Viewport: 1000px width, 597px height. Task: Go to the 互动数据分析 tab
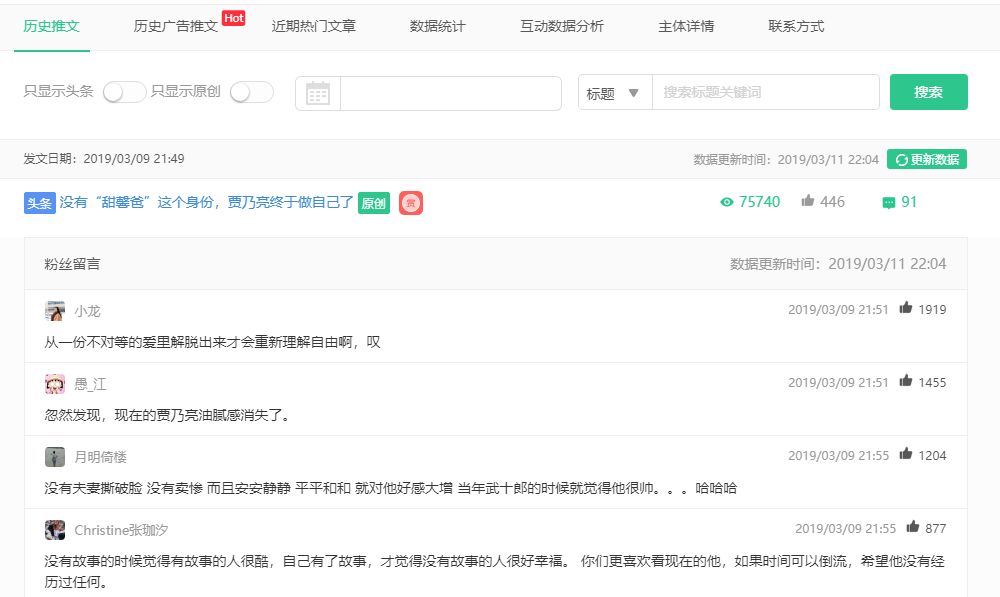(x=561, y=26)
